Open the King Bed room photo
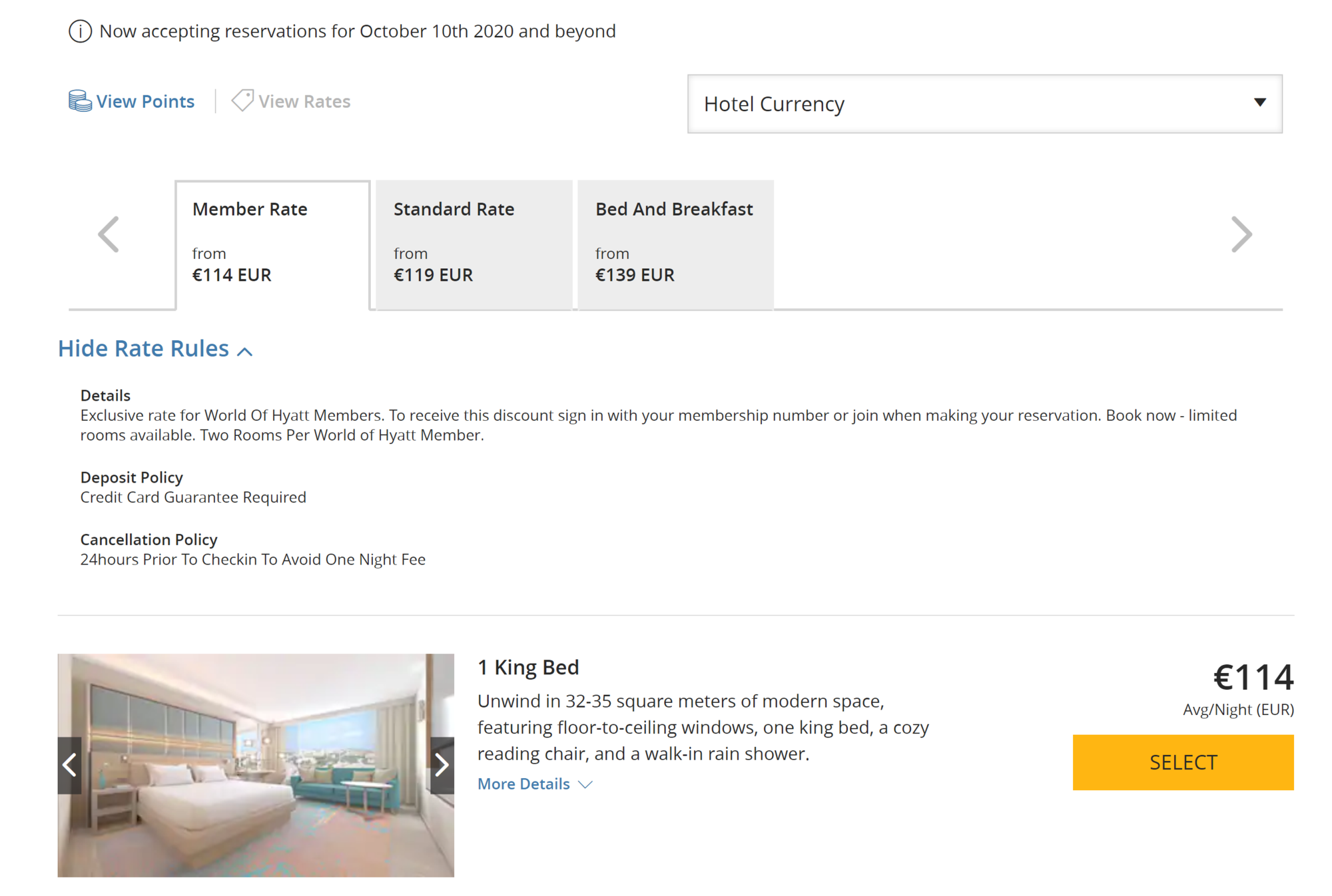This screenshot has height=896, width=1332. [256, 765]
